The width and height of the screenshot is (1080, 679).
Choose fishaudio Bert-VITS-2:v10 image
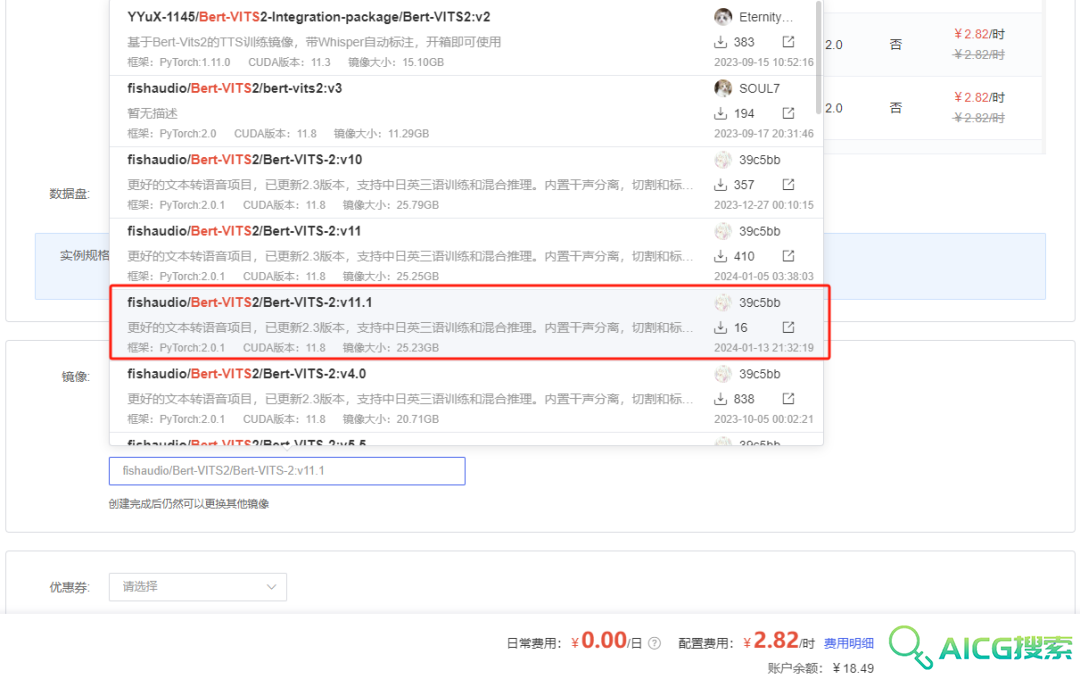466,182
